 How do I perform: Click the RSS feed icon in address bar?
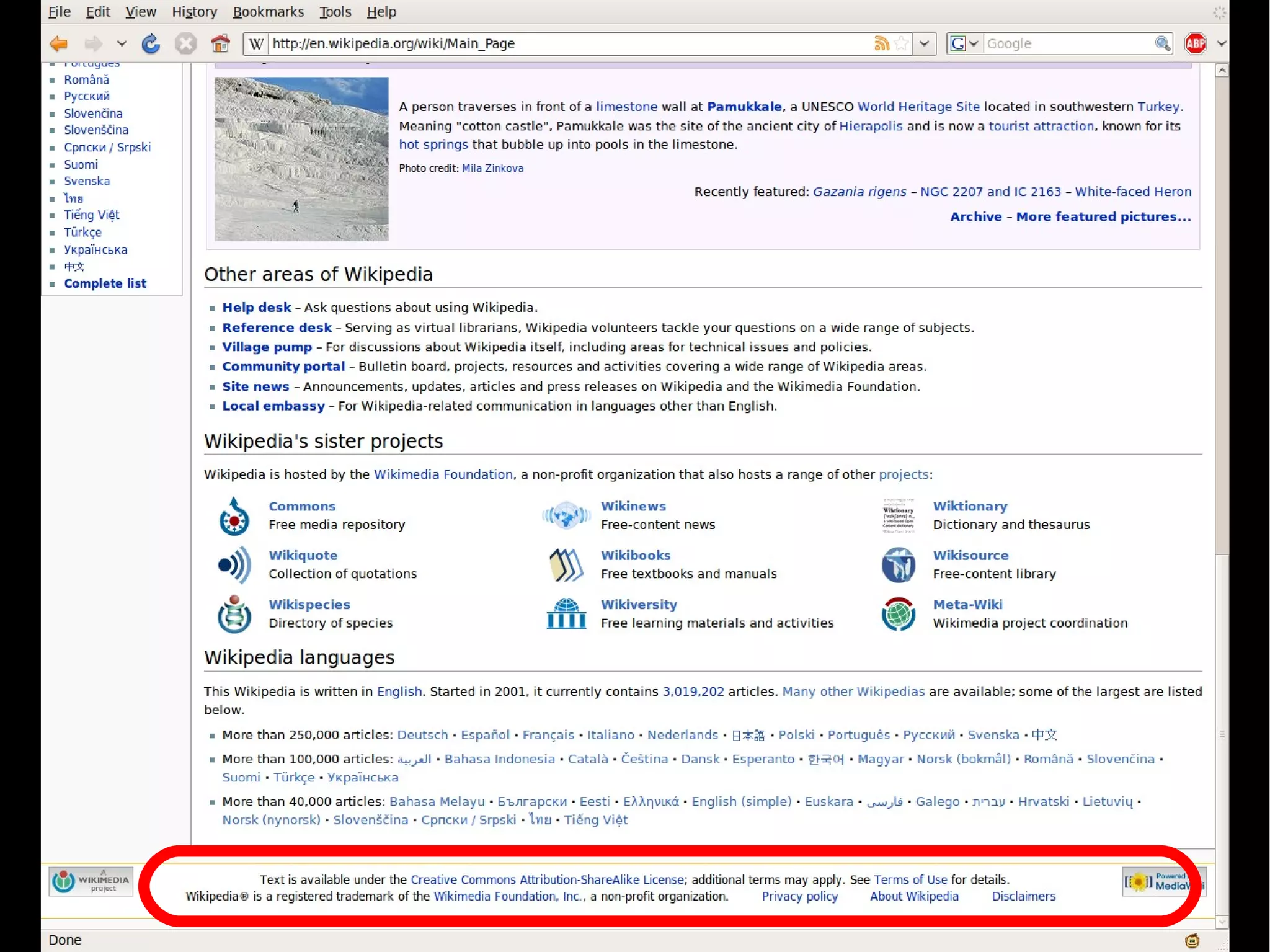tap(881, 43)
